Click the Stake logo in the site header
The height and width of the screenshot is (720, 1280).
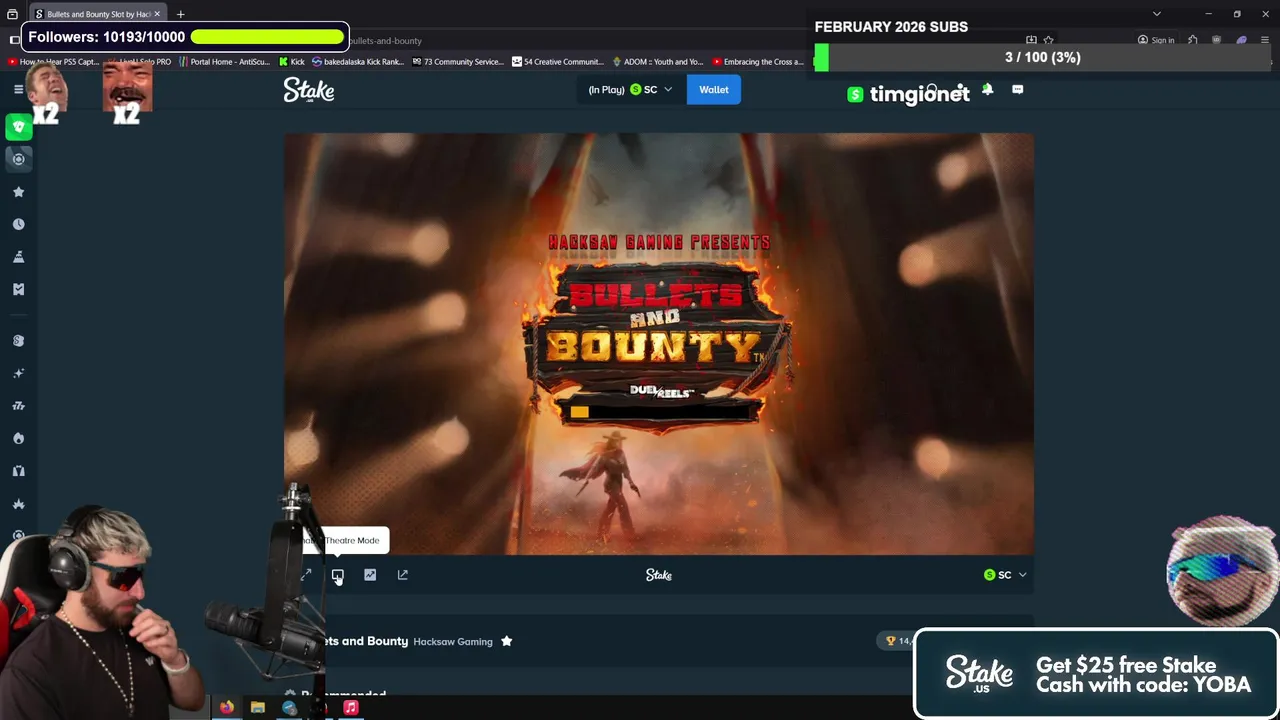[309, 90]
